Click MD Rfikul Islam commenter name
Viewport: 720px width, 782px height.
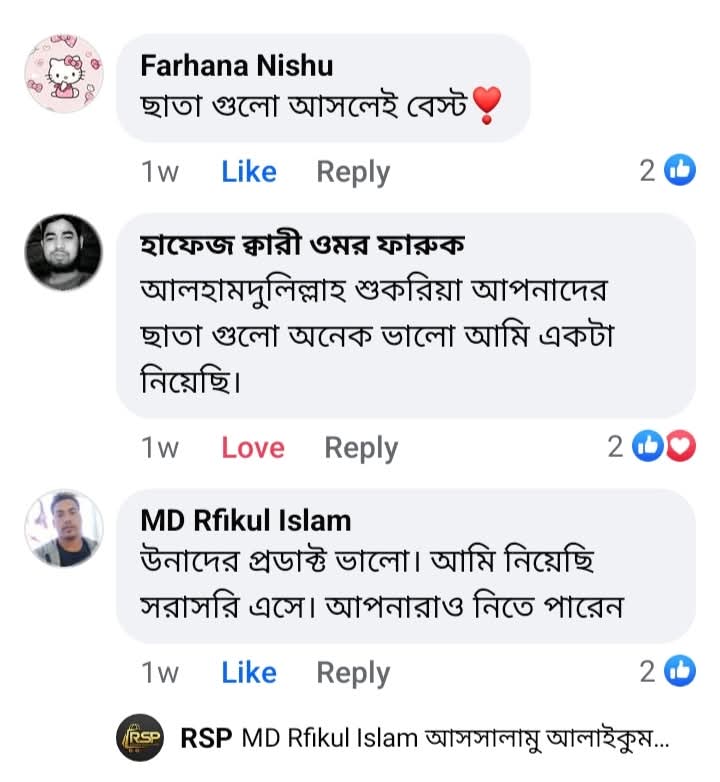click(246, 520)
